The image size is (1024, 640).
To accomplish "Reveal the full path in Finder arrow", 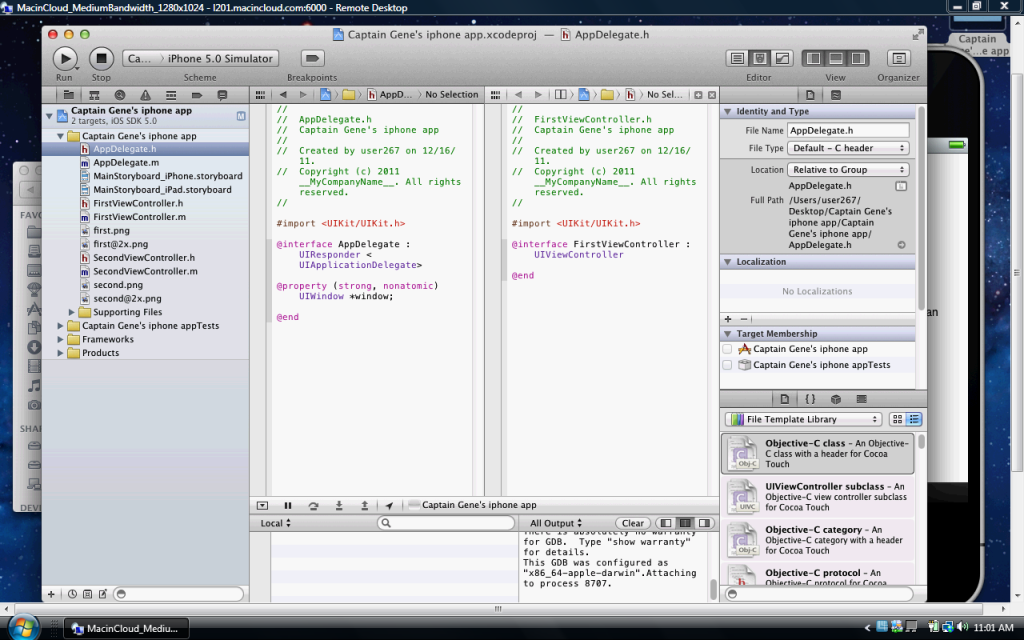I will click(x=901, y=244).
